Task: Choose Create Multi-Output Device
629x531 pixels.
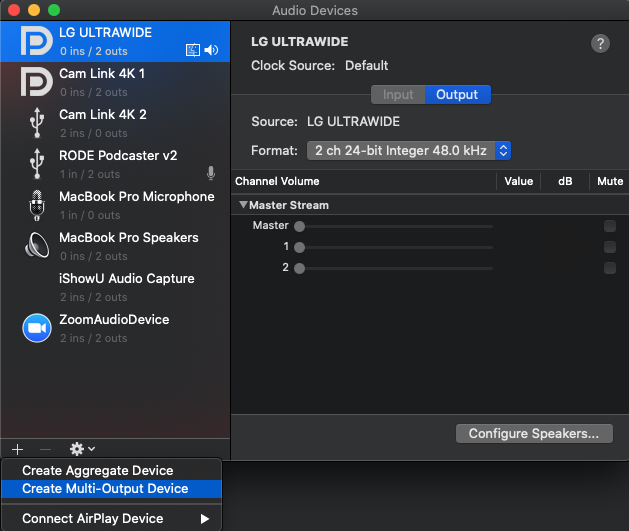Action: click(111, 488)
